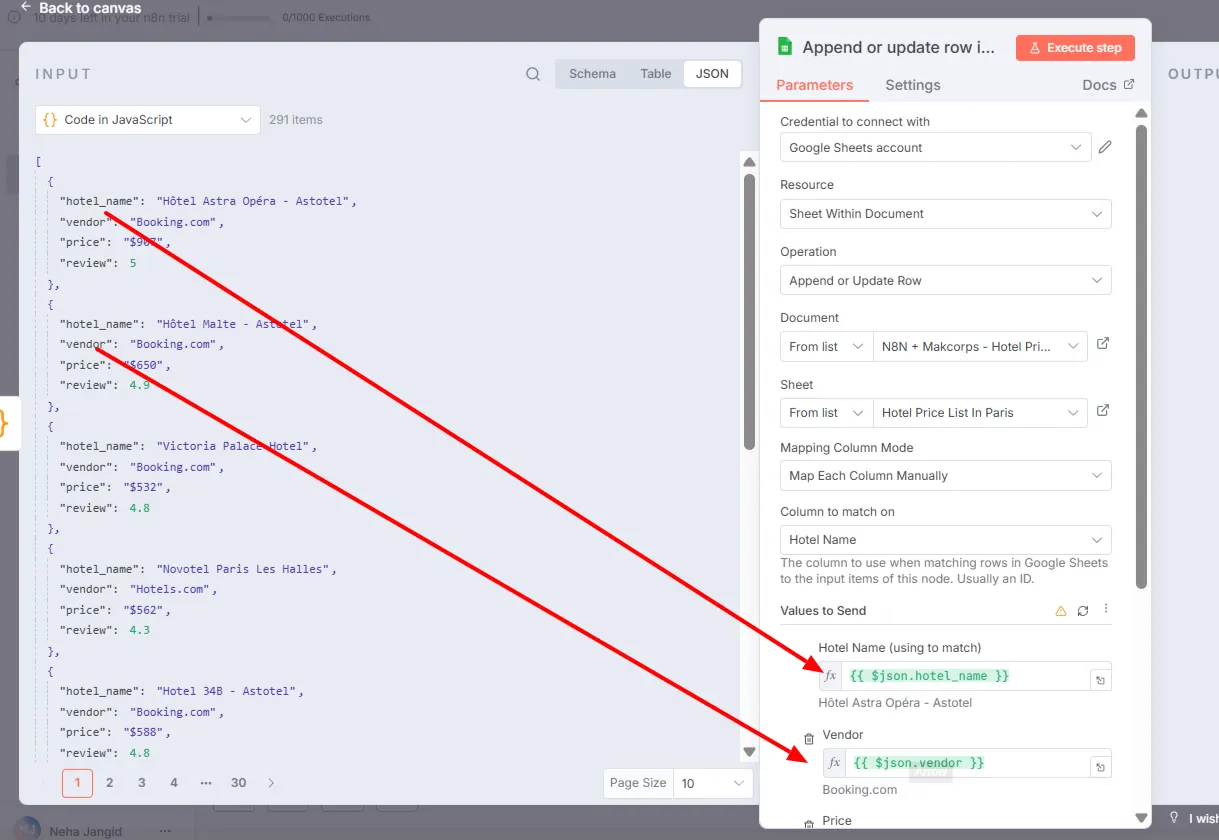Screen dimensions: 1219x840
Task: Select the "$562" price value
Action: click(x=143, y=610)
